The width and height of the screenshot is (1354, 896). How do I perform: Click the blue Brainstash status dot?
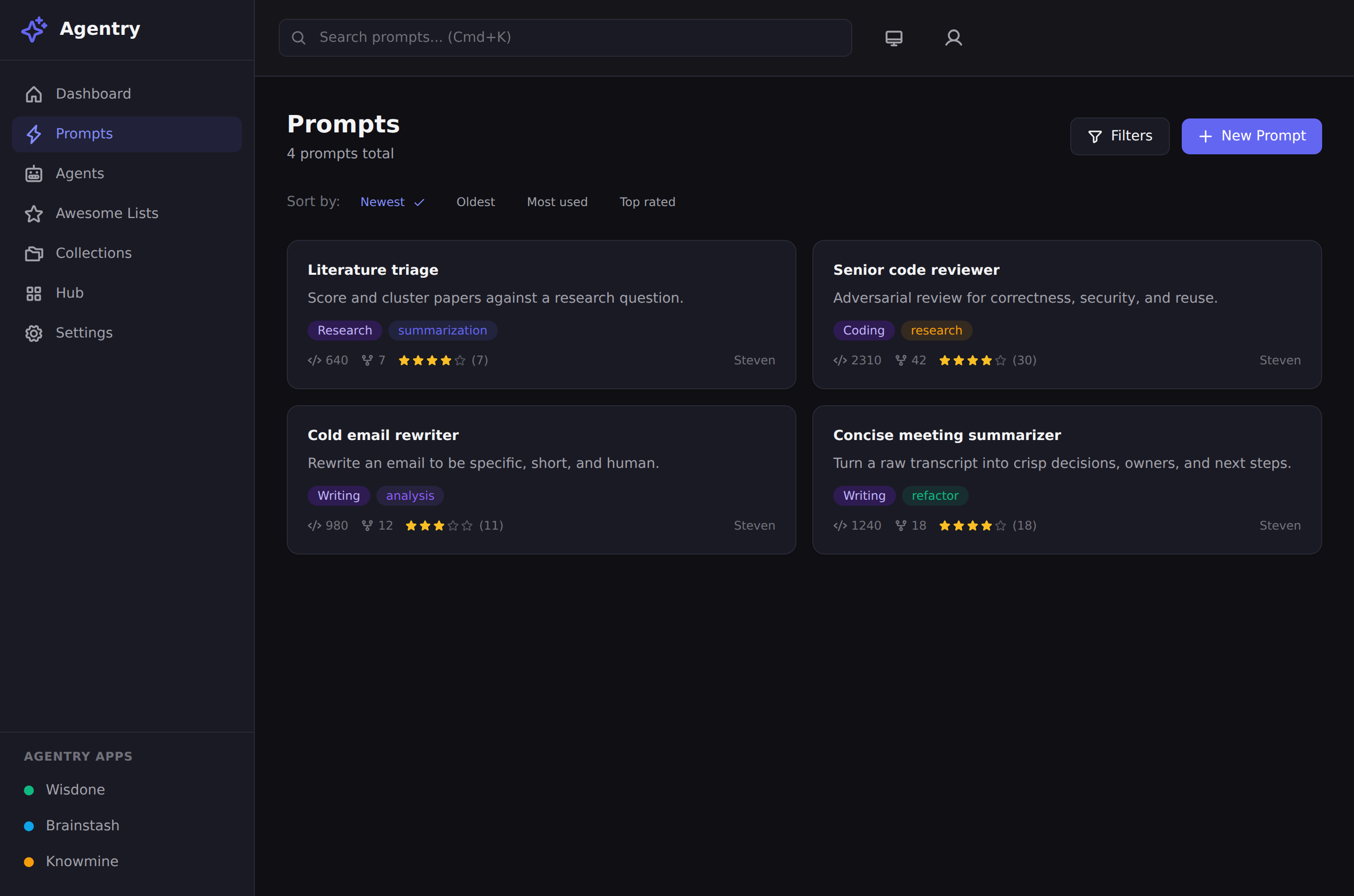click(x=29, y=826)
